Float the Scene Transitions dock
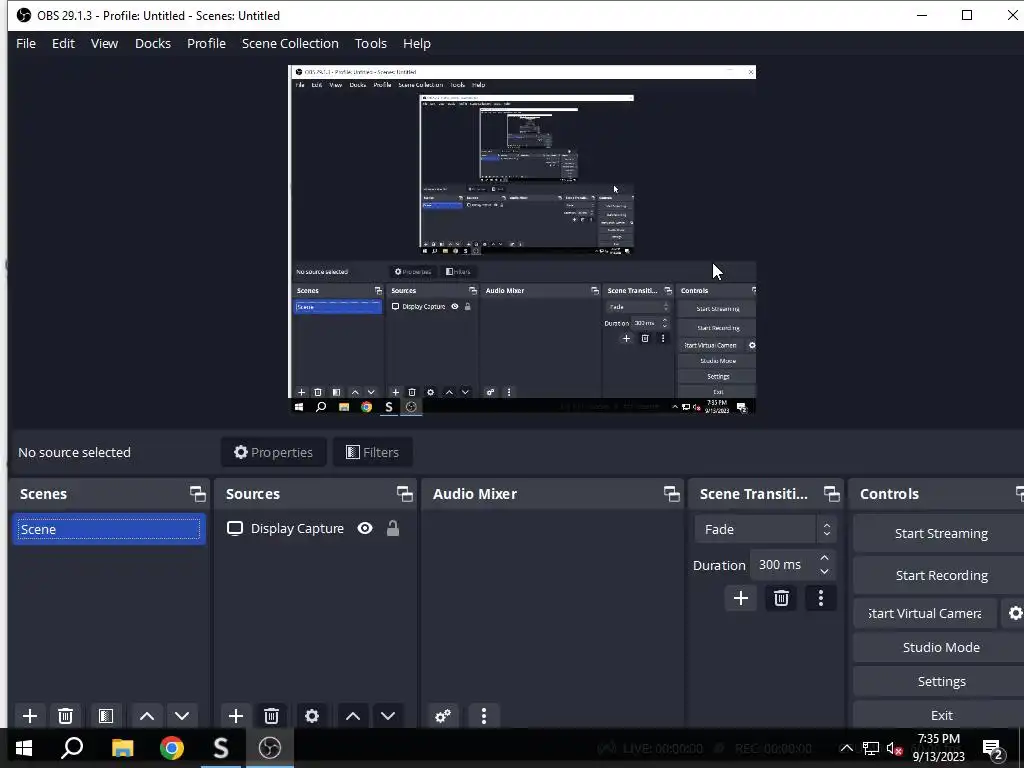This screenshot has width=1024, height=768. tap(831, 494)
